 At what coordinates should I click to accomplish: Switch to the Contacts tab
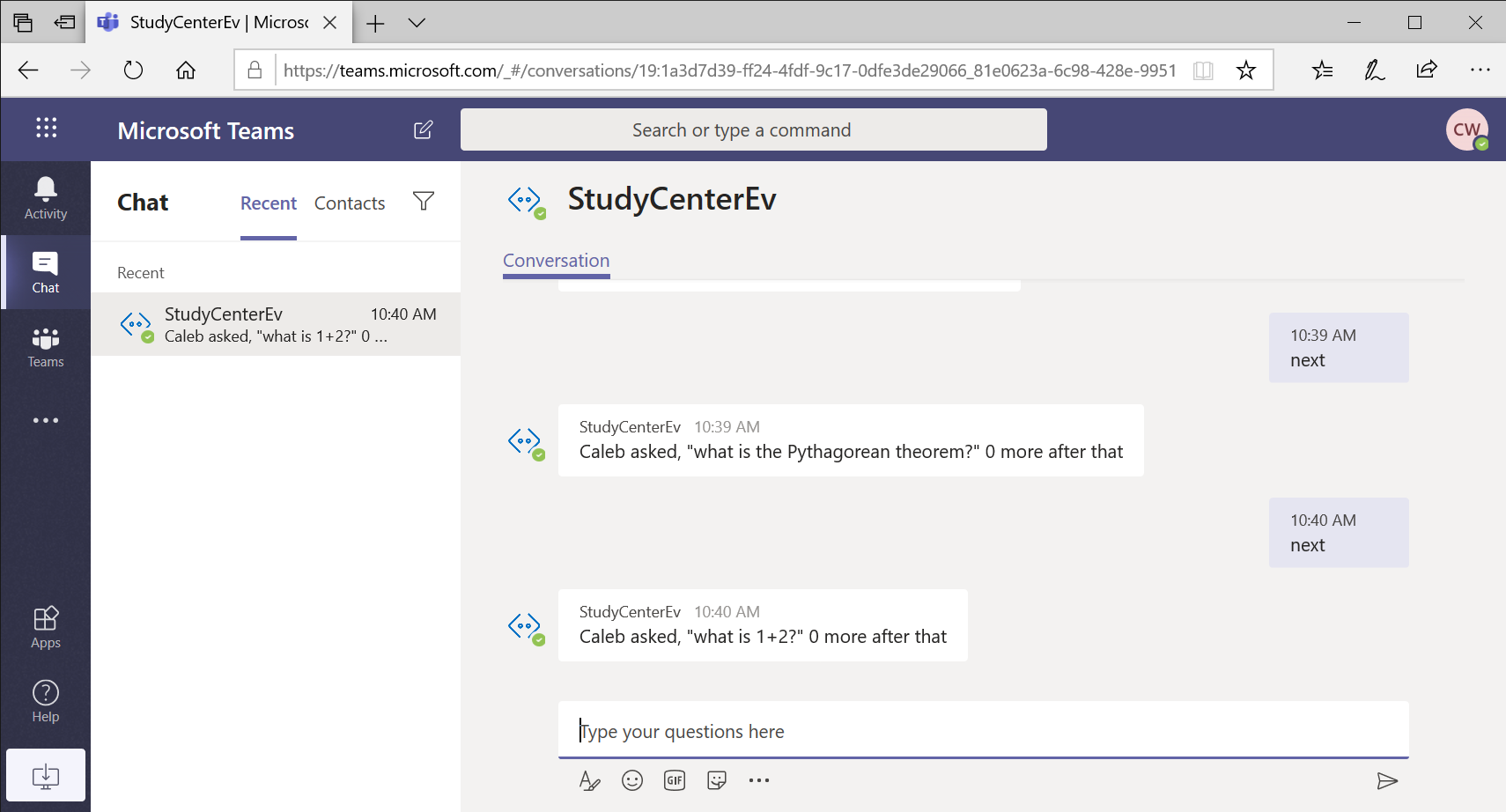coord(350,203)
